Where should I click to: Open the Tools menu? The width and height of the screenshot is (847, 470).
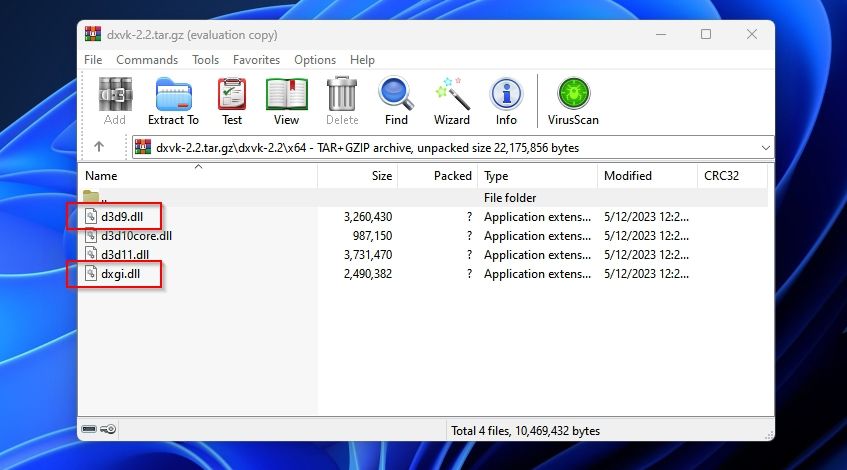click(205, 60)
